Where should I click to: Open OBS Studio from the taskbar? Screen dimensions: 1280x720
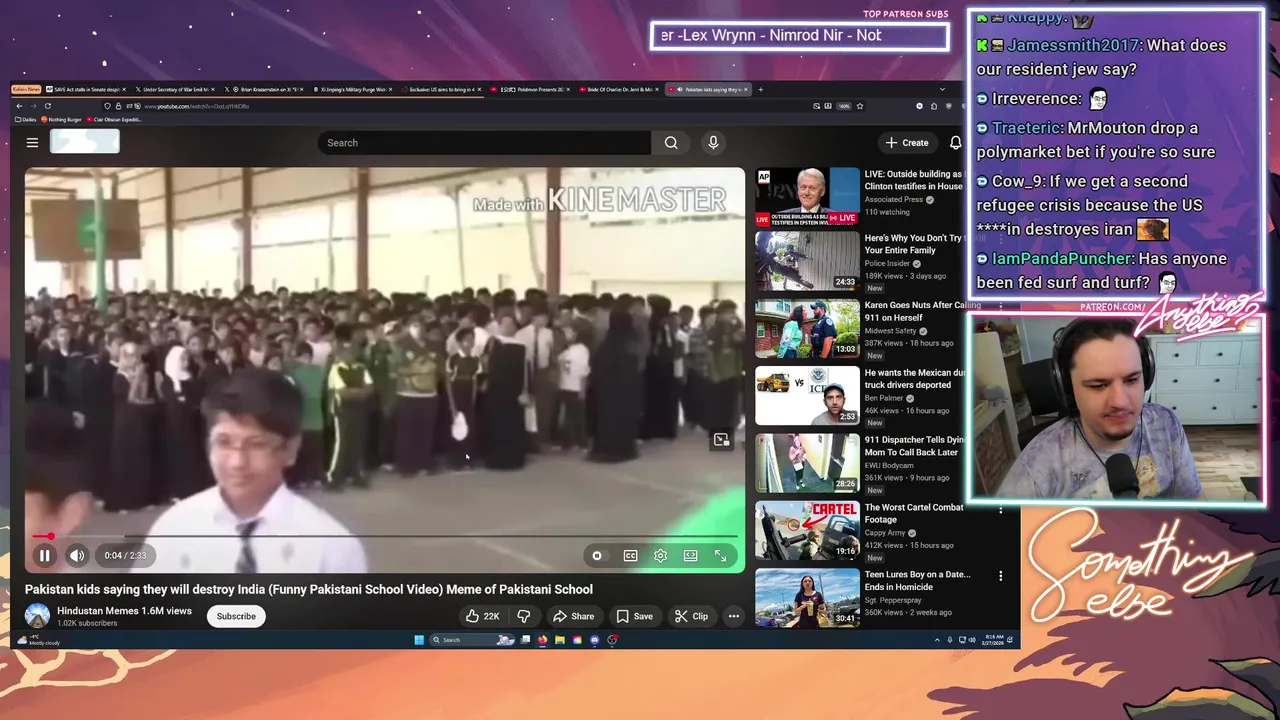click(x=612, y=640)
